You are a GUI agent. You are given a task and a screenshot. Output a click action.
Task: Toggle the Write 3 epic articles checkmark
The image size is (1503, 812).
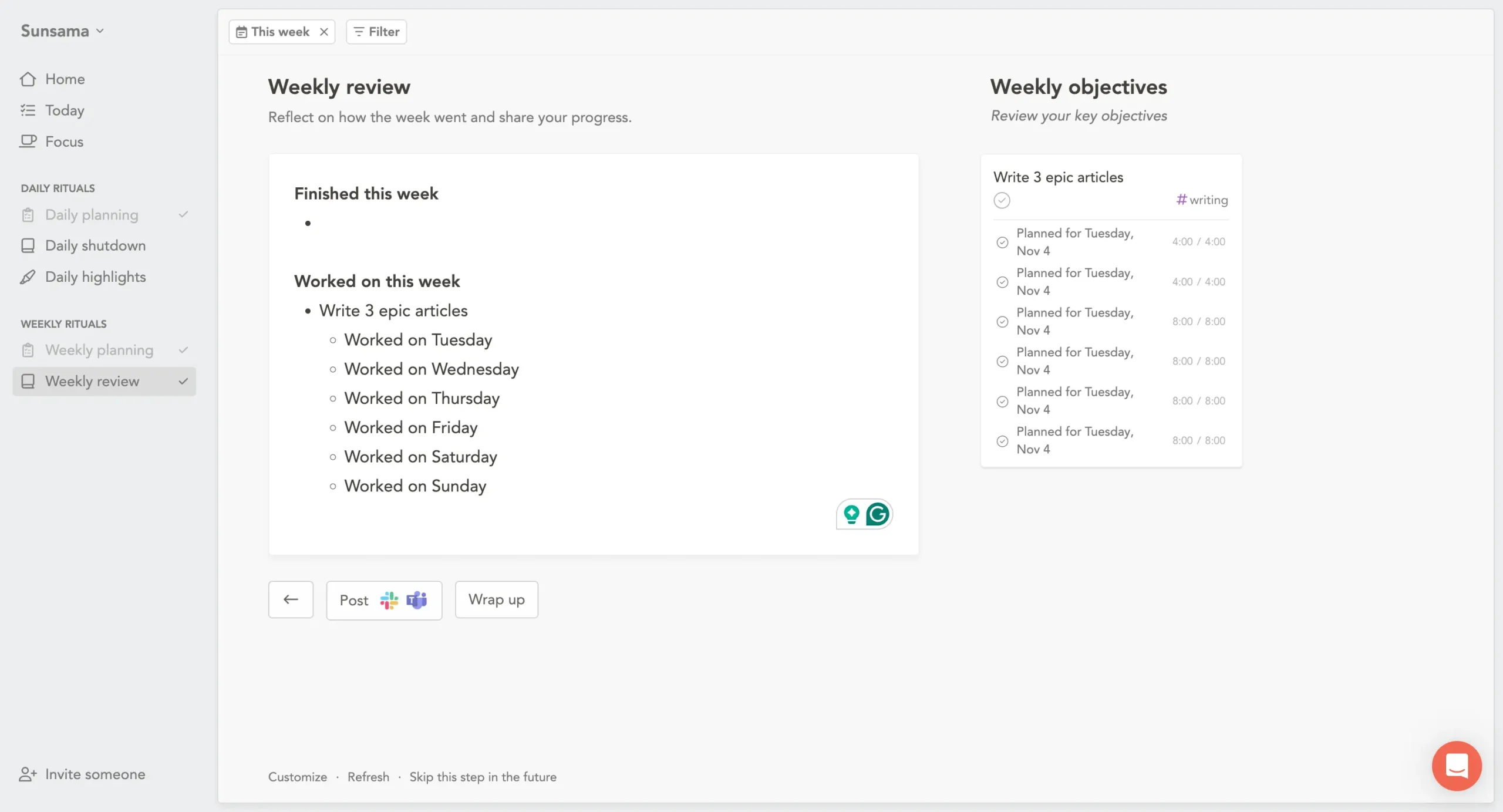(x=1002, y=200)
